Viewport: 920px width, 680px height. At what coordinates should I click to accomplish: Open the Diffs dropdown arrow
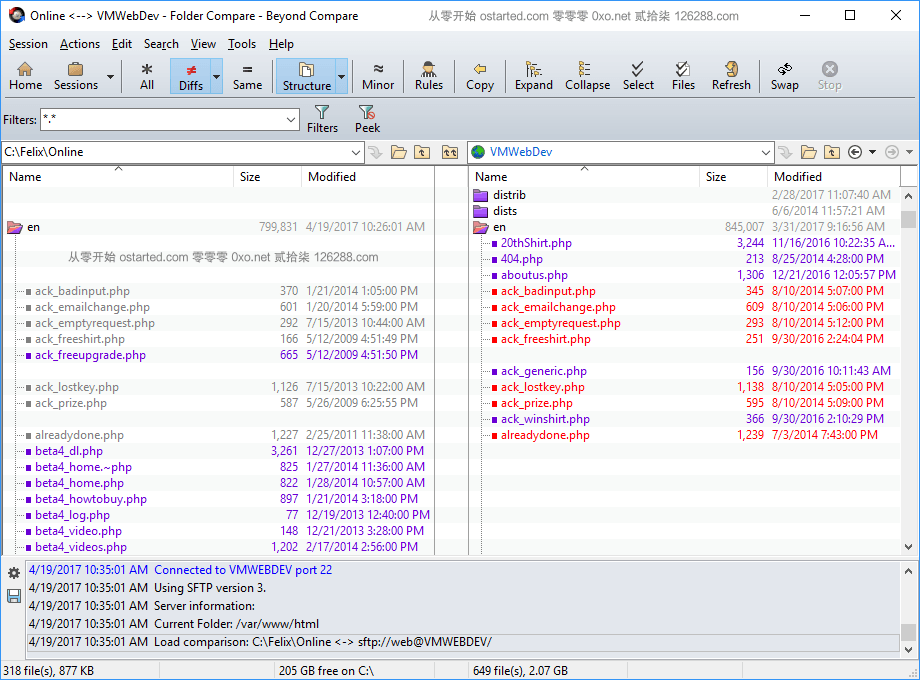pos(217,76)
